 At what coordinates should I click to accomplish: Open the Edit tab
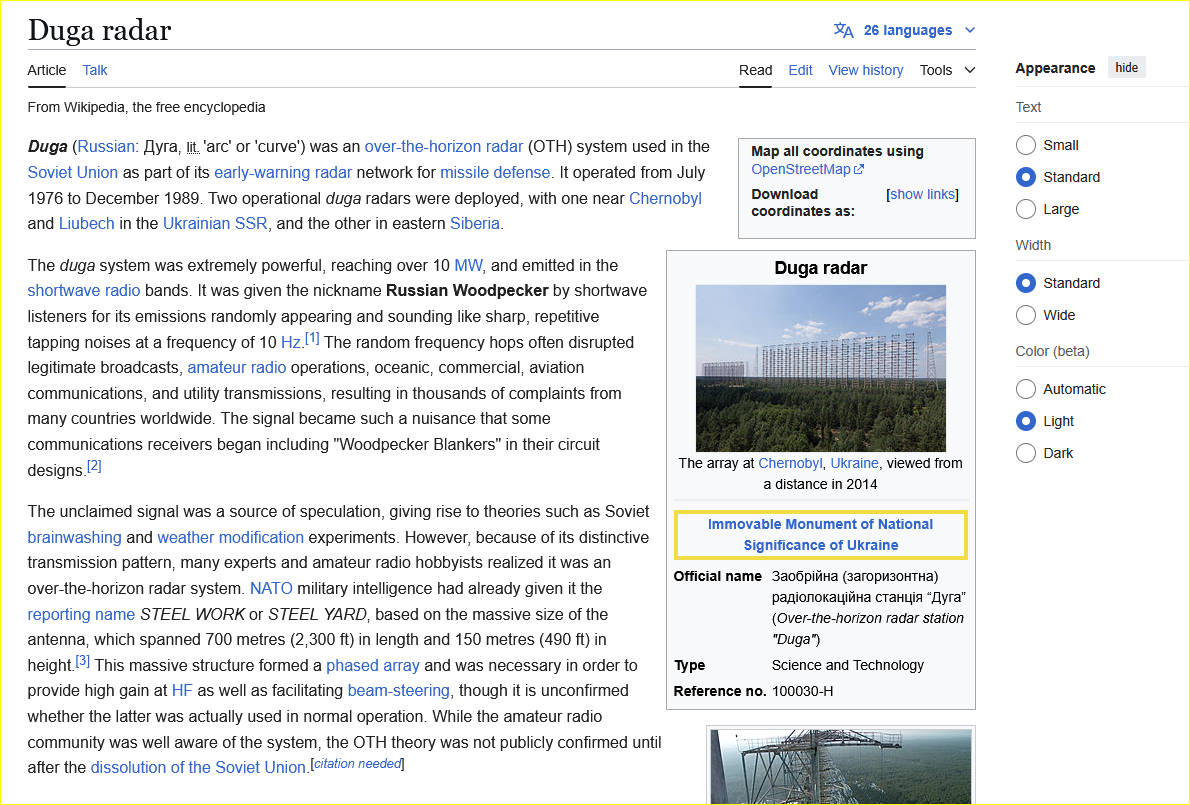point(800,70)
